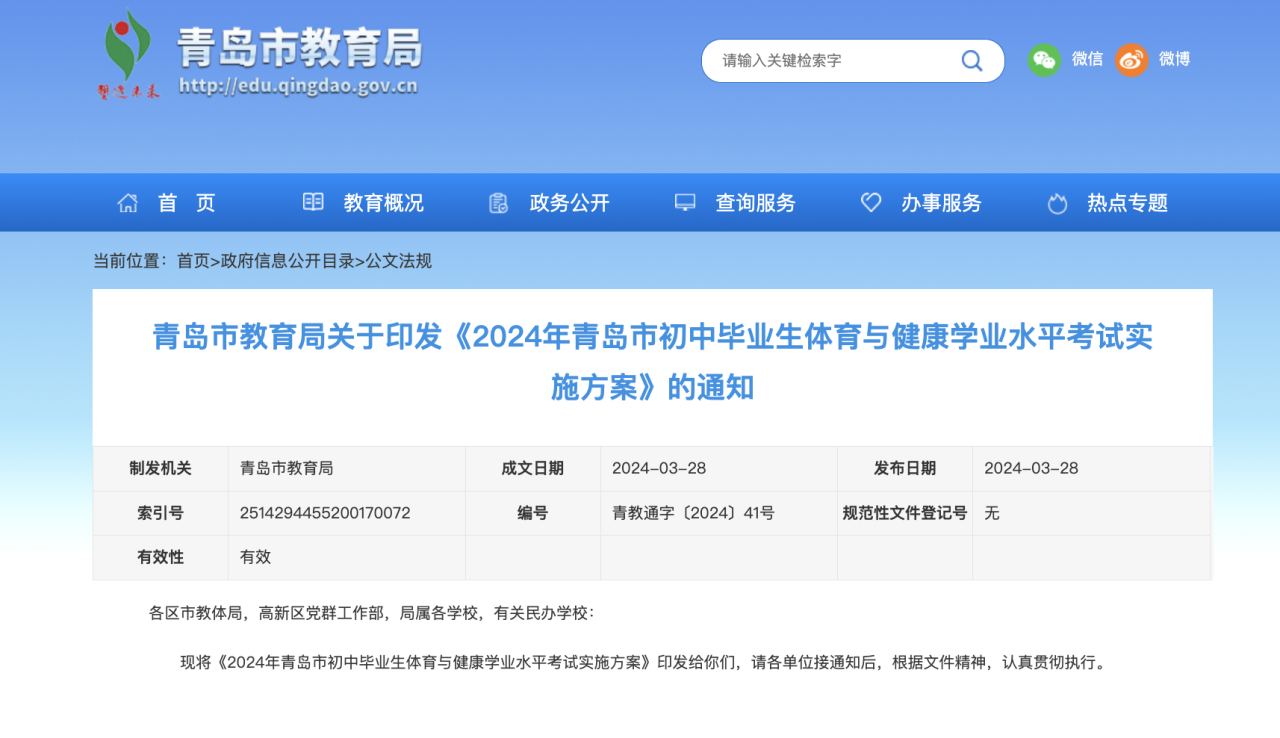Click the paragraph beginning 各区市教体局
The width and height of the screenshot is (1280, 738).
tap(372, 612)
